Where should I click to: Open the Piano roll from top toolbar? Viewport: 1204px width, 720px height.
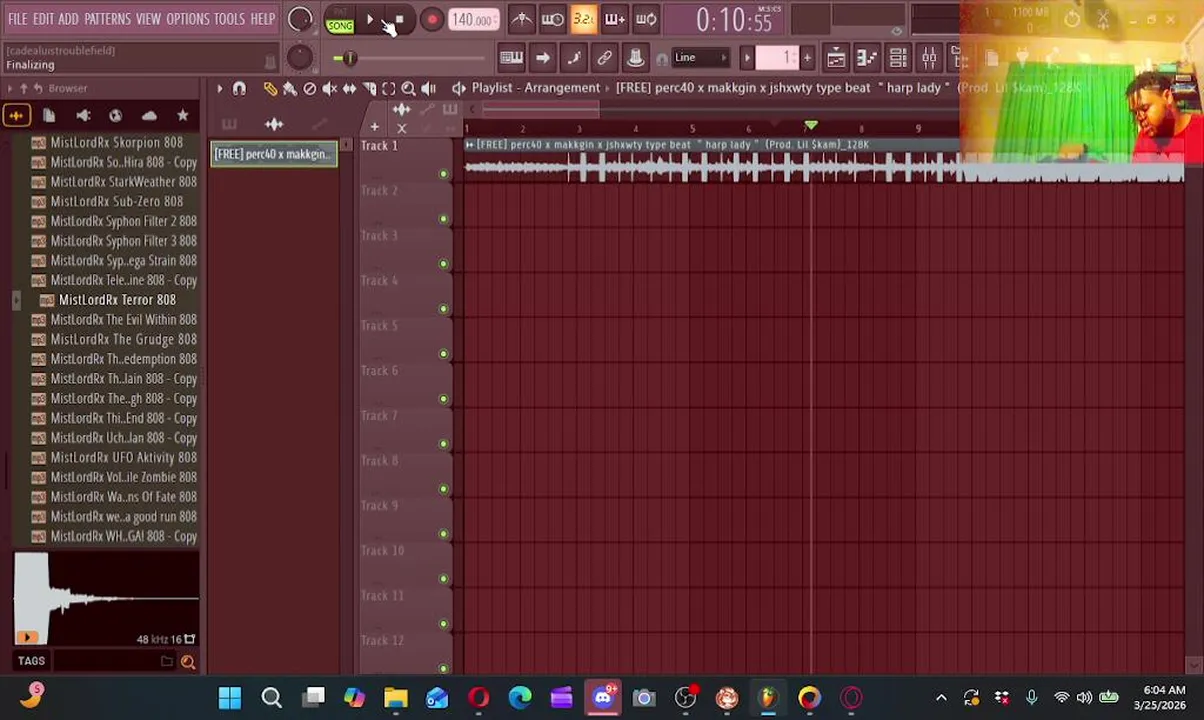pos(867,58)
